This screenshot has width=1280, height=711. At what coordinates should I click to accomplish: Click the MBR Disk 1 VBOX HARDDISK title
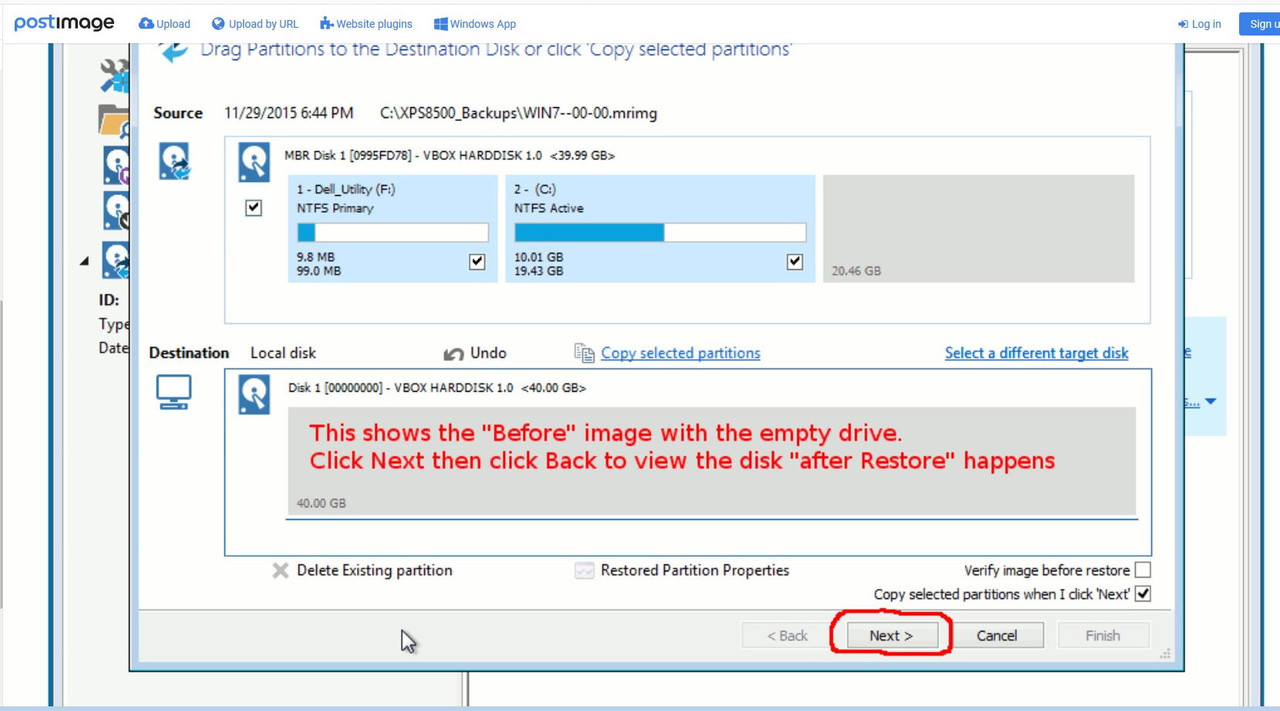(449, 156)
